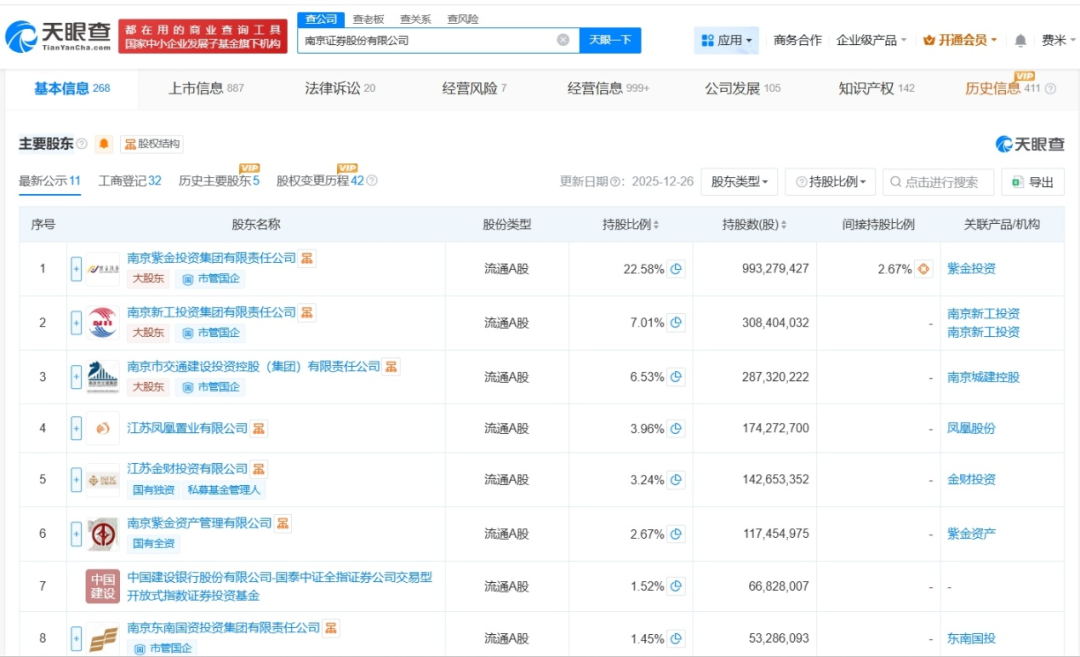Expand row 3 南京市交通建设投资控股 shareholder
The height and width of the screenshot is (657, 1080).
(76, 377)
